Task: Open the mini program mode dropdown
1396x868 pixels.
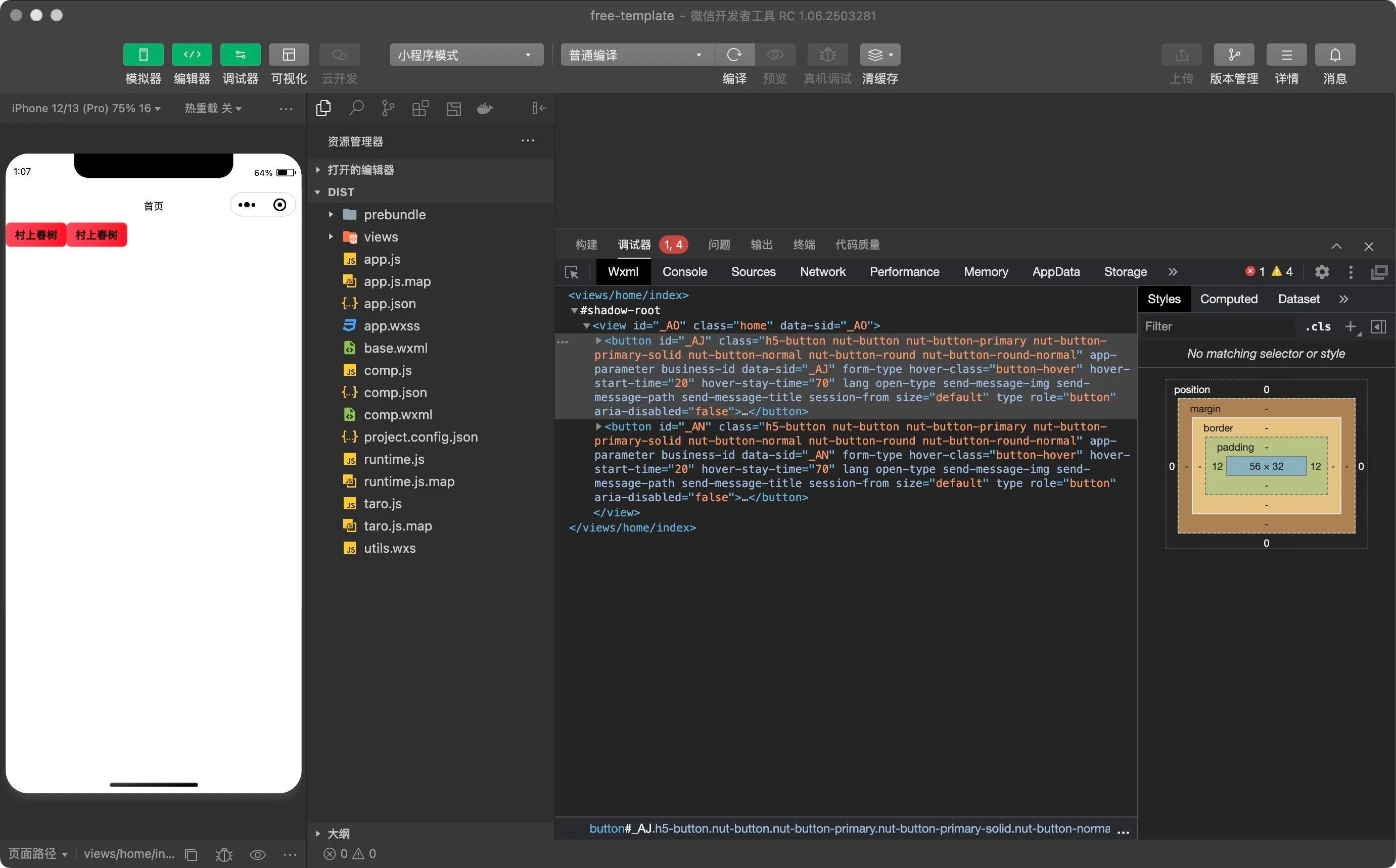Action: (x=466, y=55)
